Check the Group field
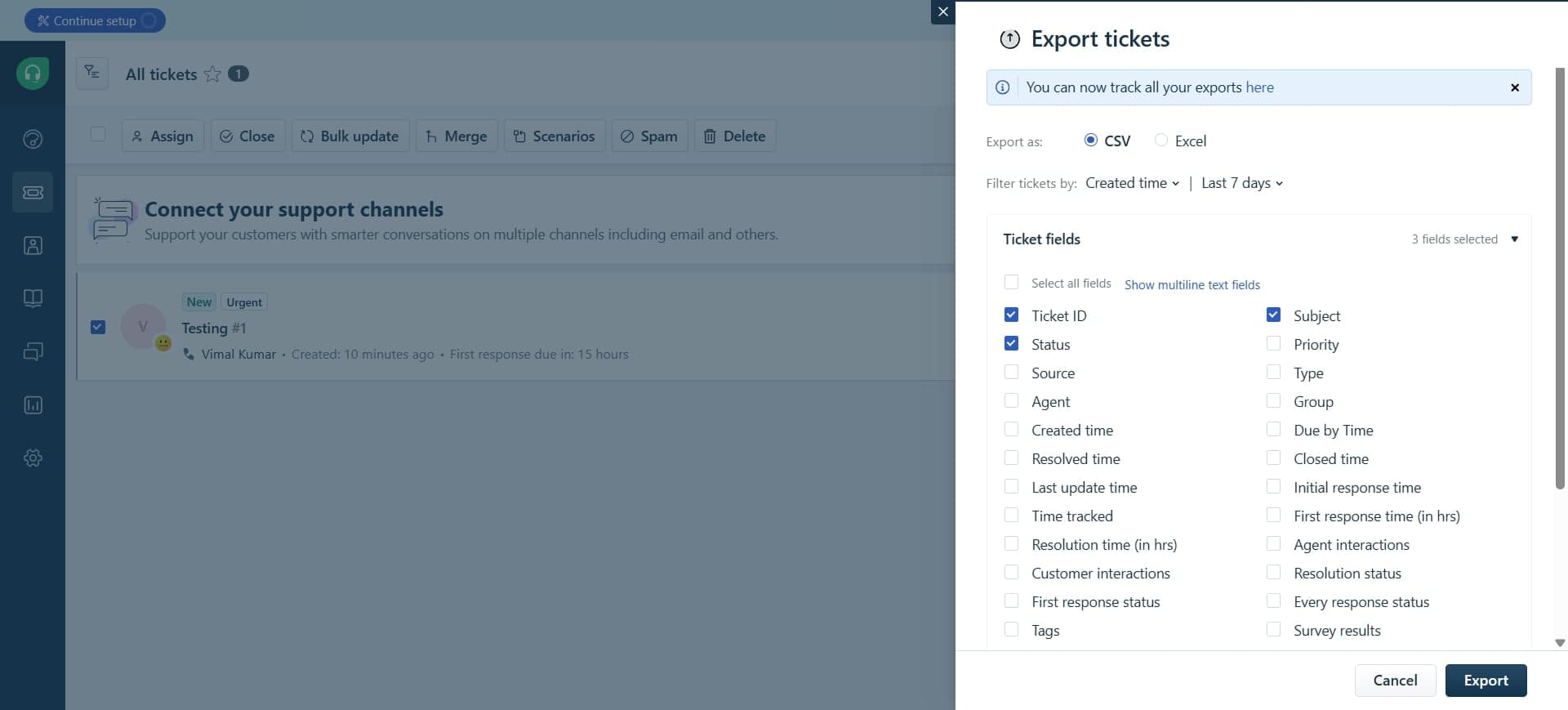1568x710 pixels. (1273, 400)
